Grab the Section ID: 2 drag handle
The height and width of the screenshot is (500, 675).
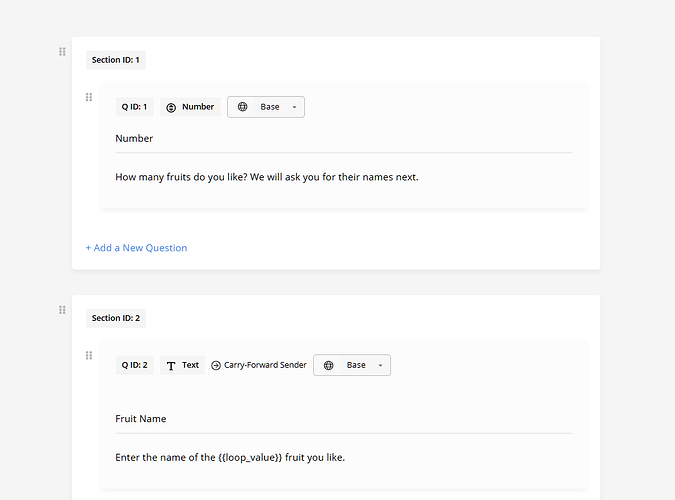(x=62, y=310)
